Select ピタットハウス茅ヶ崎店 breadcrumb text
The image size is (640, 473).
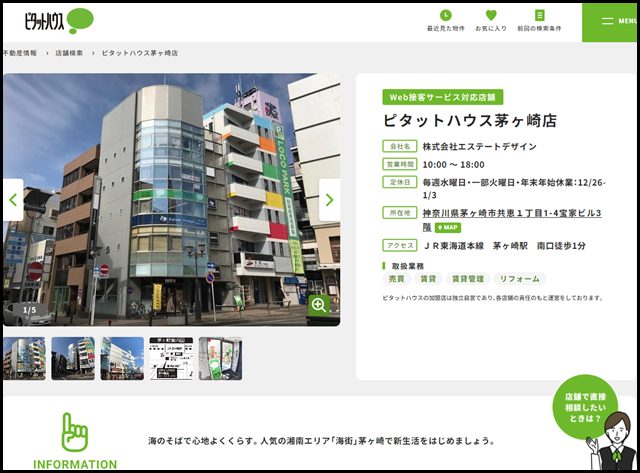pyautogui.click(x=140, y=53)
